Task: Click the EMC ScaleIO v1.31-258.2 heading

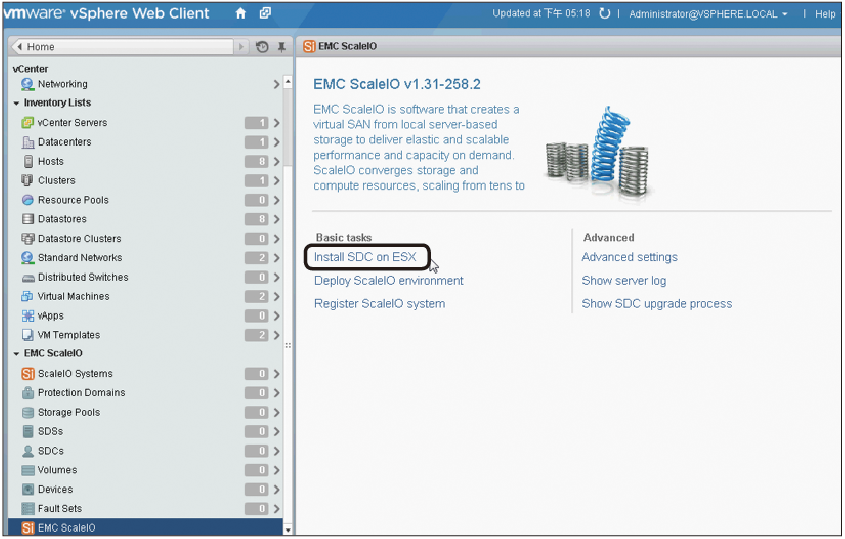Action: pyautogui.click(x=397, y=84)
